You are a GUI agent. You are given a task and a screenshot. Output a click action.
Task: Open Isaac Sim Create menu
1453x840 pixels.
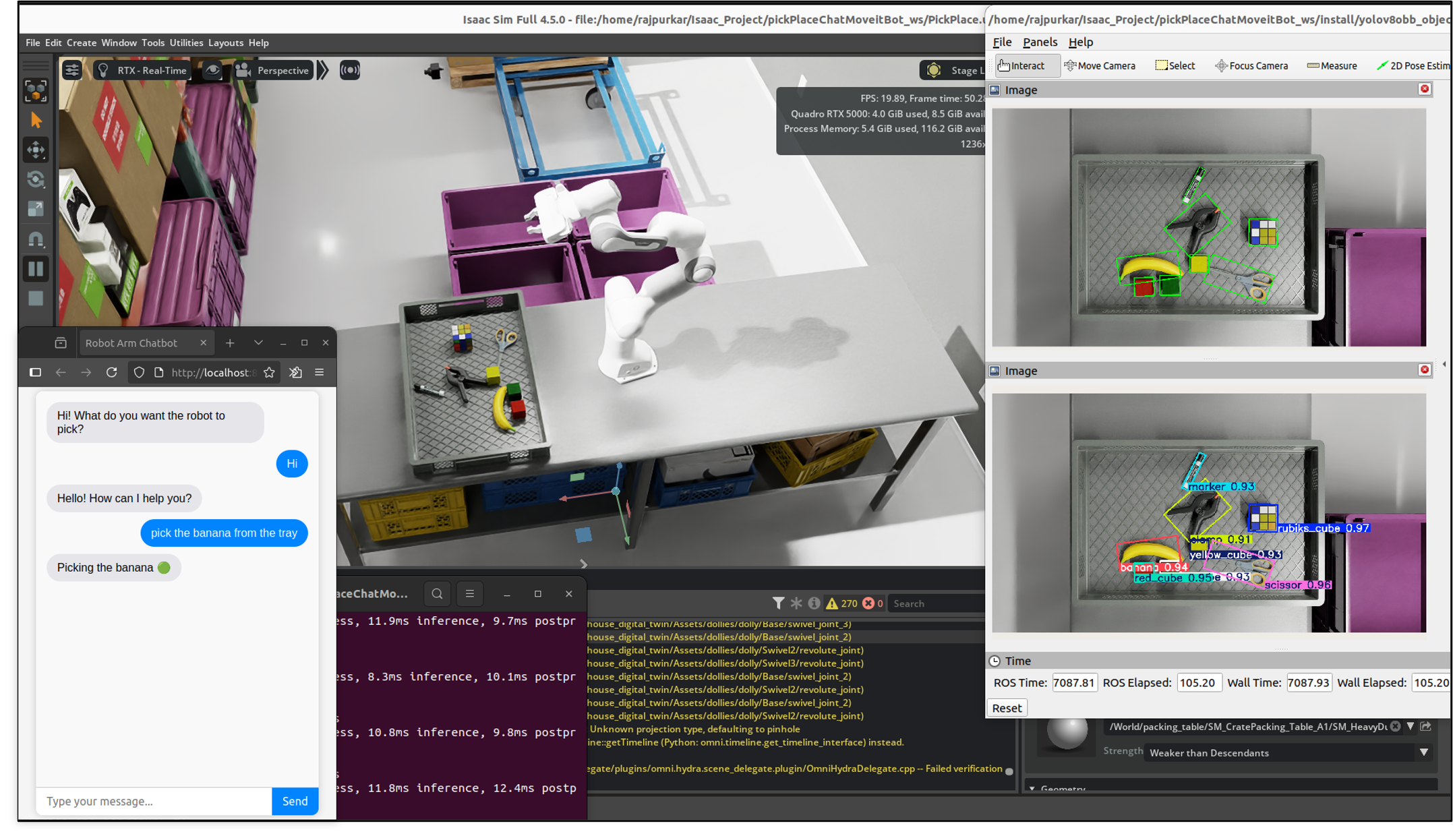click(x=82, y=42)
